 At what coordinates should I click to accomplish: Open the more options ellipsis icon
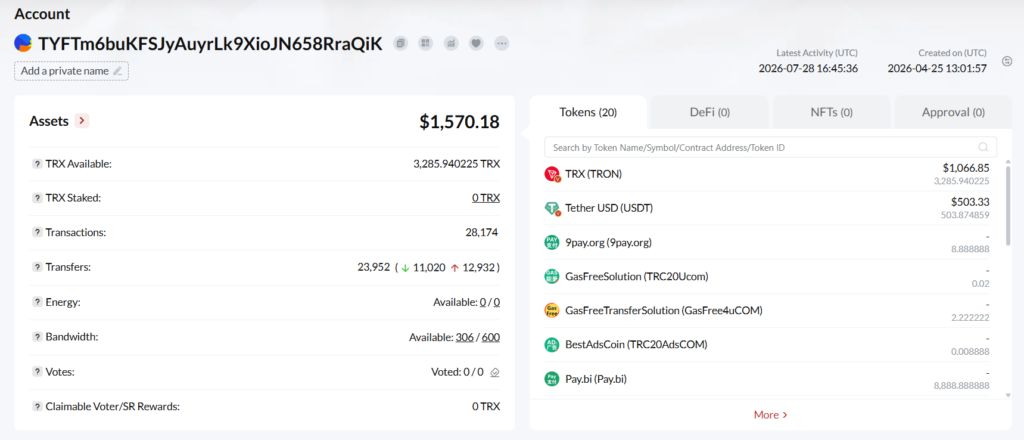[x=502, y=43]
